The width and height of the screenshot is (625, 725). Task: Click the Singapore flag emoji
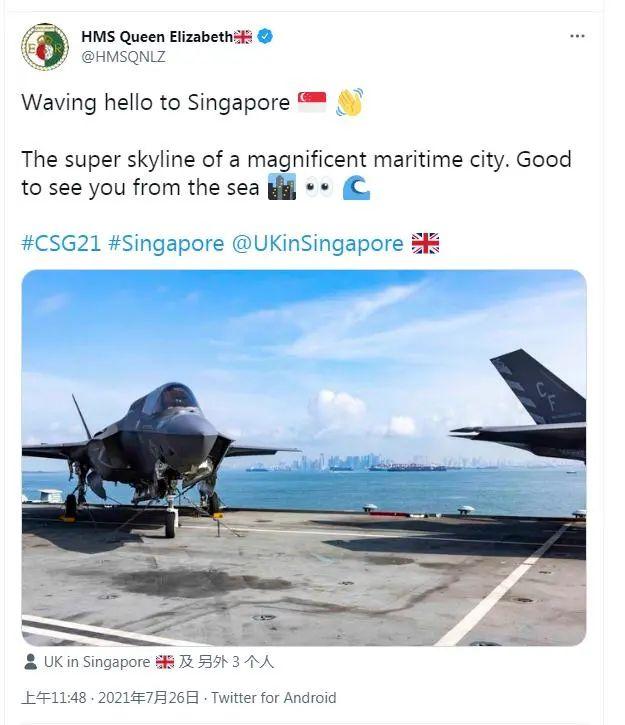[x=312, y=102]
